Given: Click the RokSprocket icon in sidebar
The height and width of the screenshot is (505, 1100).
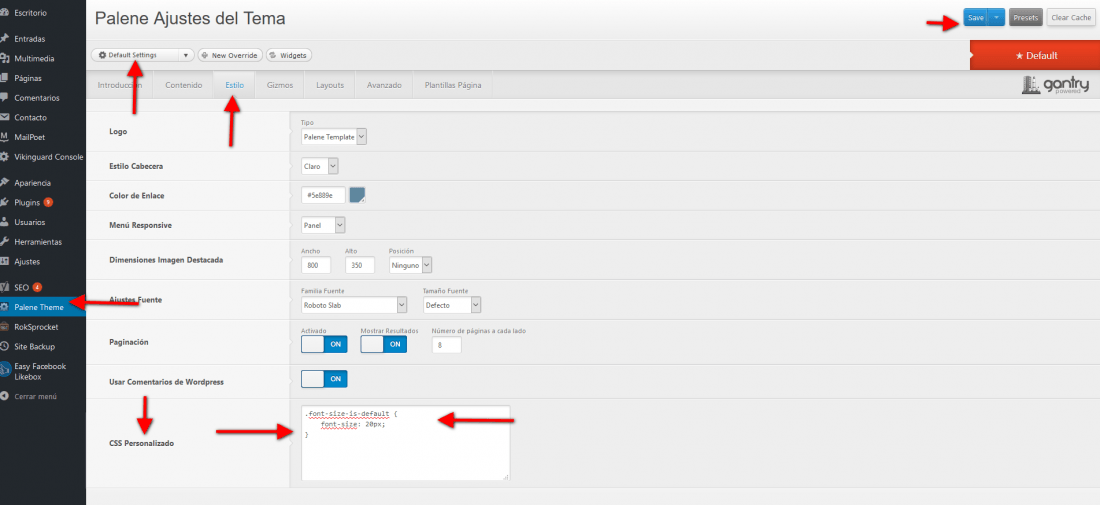Looking at the screenshot, I should (5, 326).
